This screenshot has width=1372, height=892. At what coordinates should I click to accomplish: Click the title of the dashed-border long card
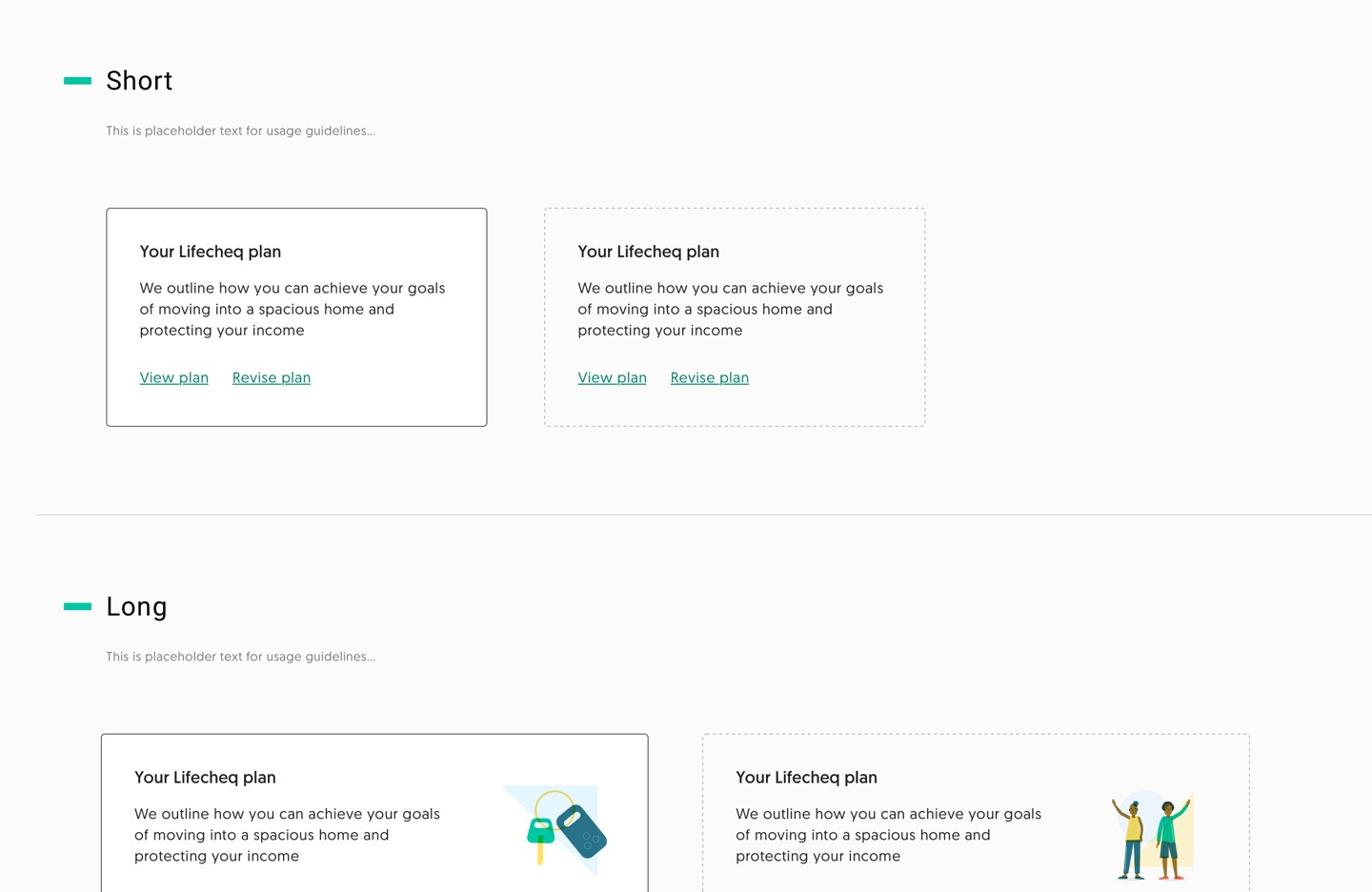pyautogui.click(x=807, y=778)
